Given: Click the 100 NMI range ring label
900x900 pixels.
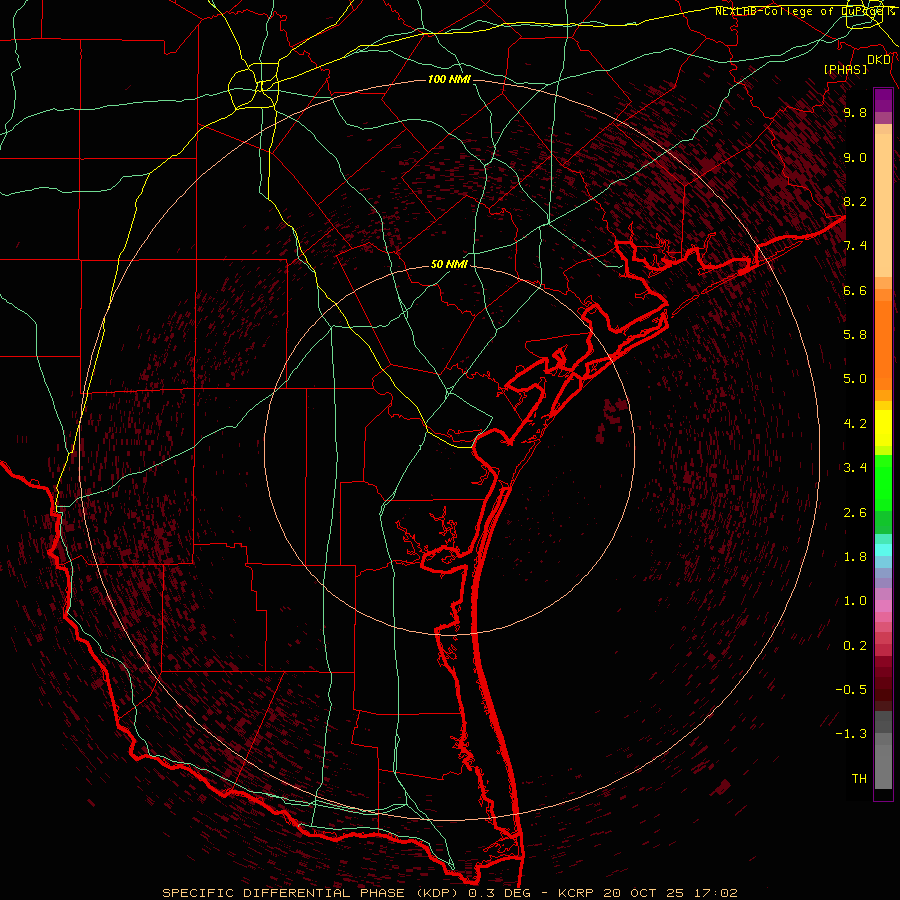Looking at the screenshot, I should [449, 79].
